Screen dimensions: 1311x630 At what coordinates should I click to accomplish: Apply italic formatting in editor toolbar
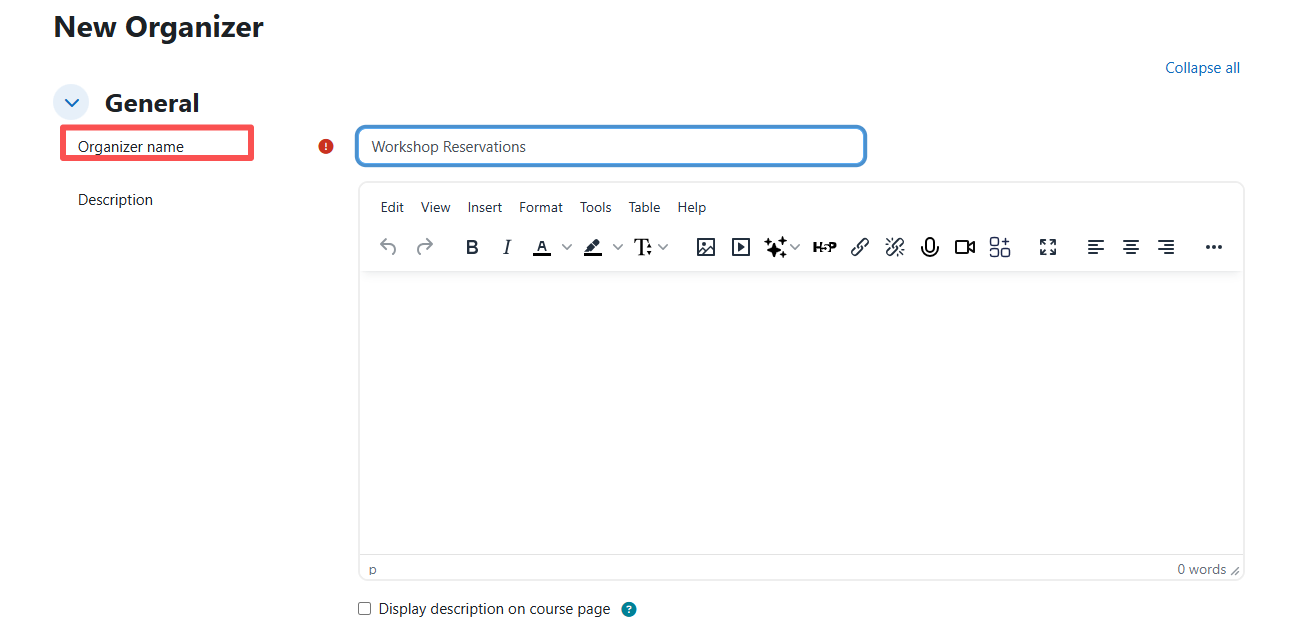click(x=507, y=247)
